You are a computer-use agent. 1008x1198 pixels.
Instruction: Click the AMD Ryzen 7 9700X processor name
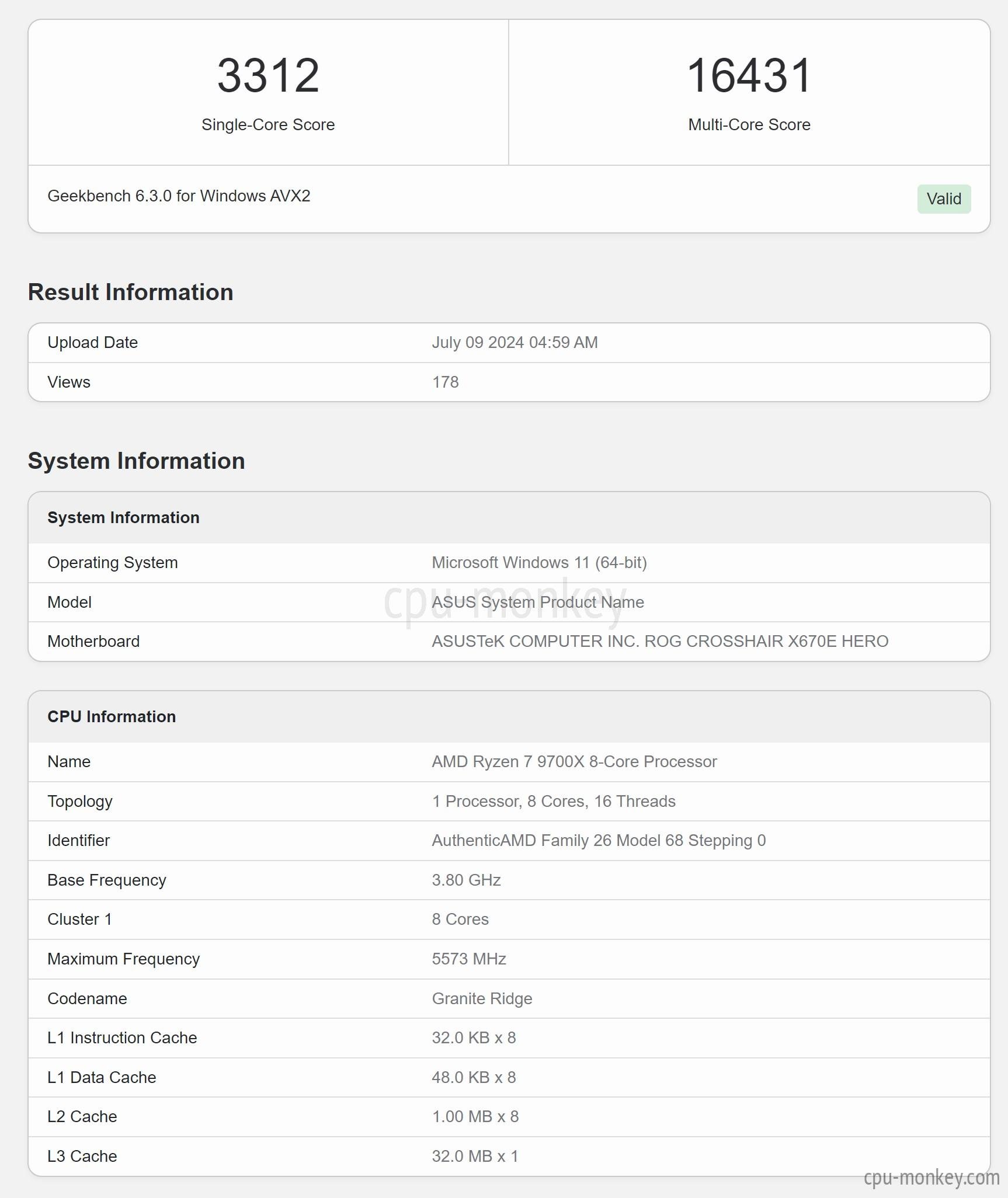[x=574, y=762]
